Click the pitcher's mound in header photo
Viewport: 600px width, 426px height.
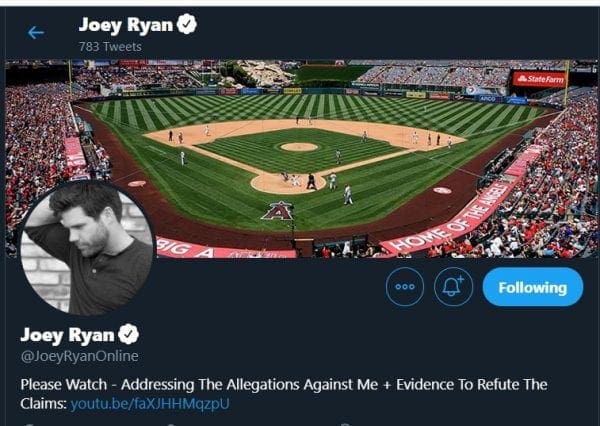(x=298, y=147)
